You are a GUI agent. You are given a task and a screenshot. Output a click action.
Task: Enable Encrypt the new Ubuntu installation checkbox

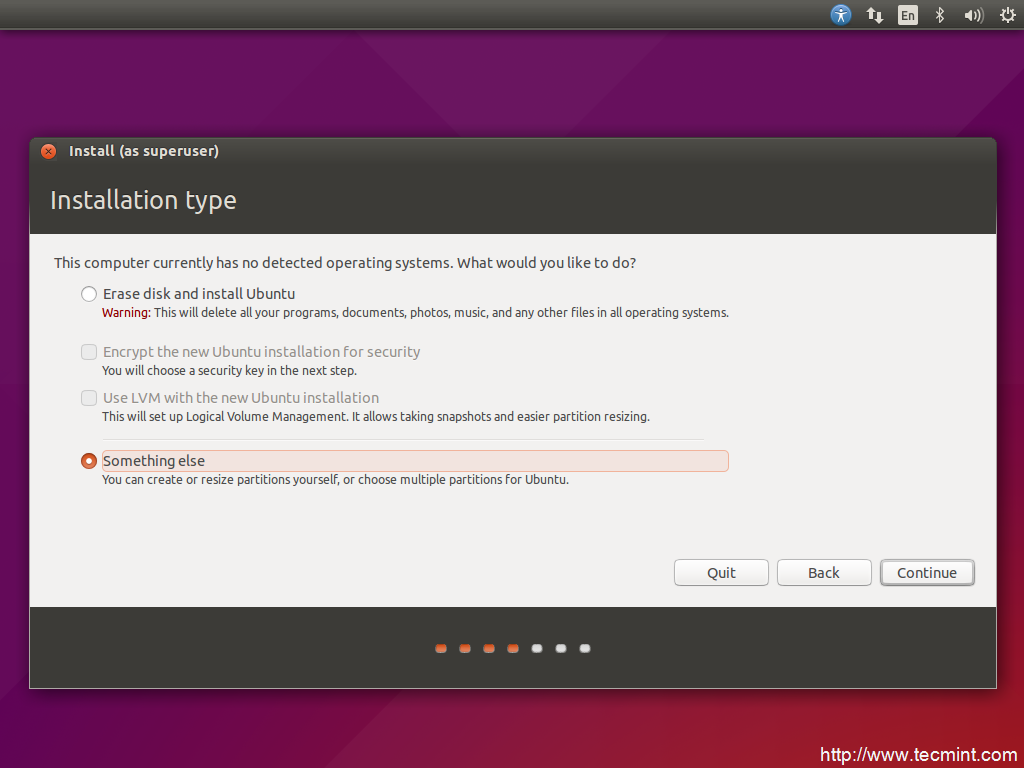89,352
